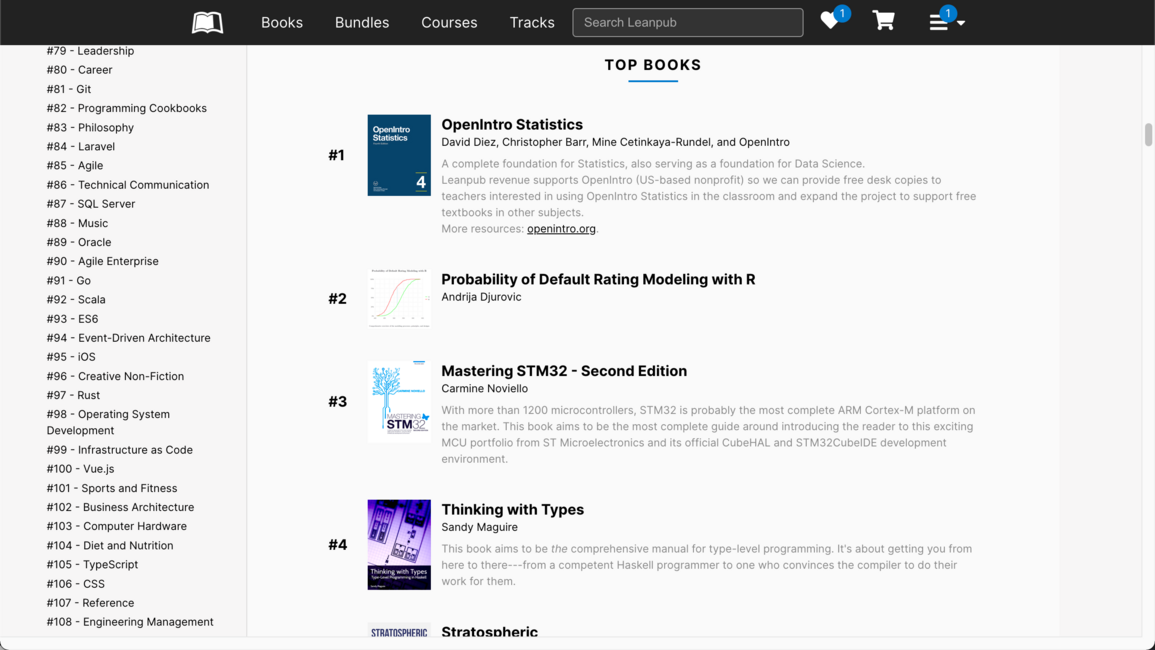Select category #96 - Creative Non-Fiction
Viewport: 1155px width, 650px height.
[115, 376]
